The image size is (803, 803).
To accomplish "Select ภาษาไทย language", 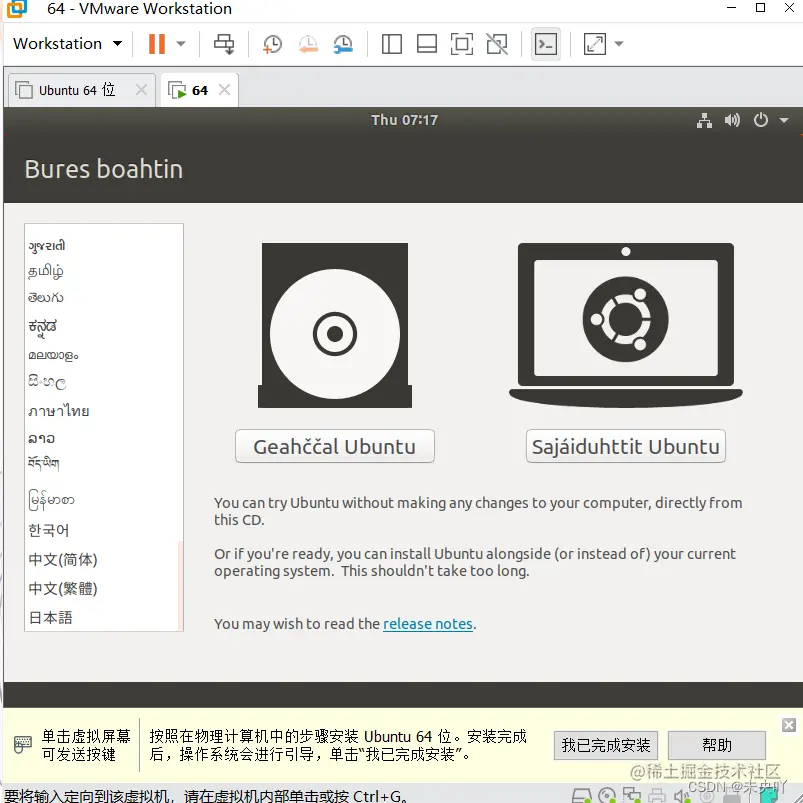I will pos(58,410).
